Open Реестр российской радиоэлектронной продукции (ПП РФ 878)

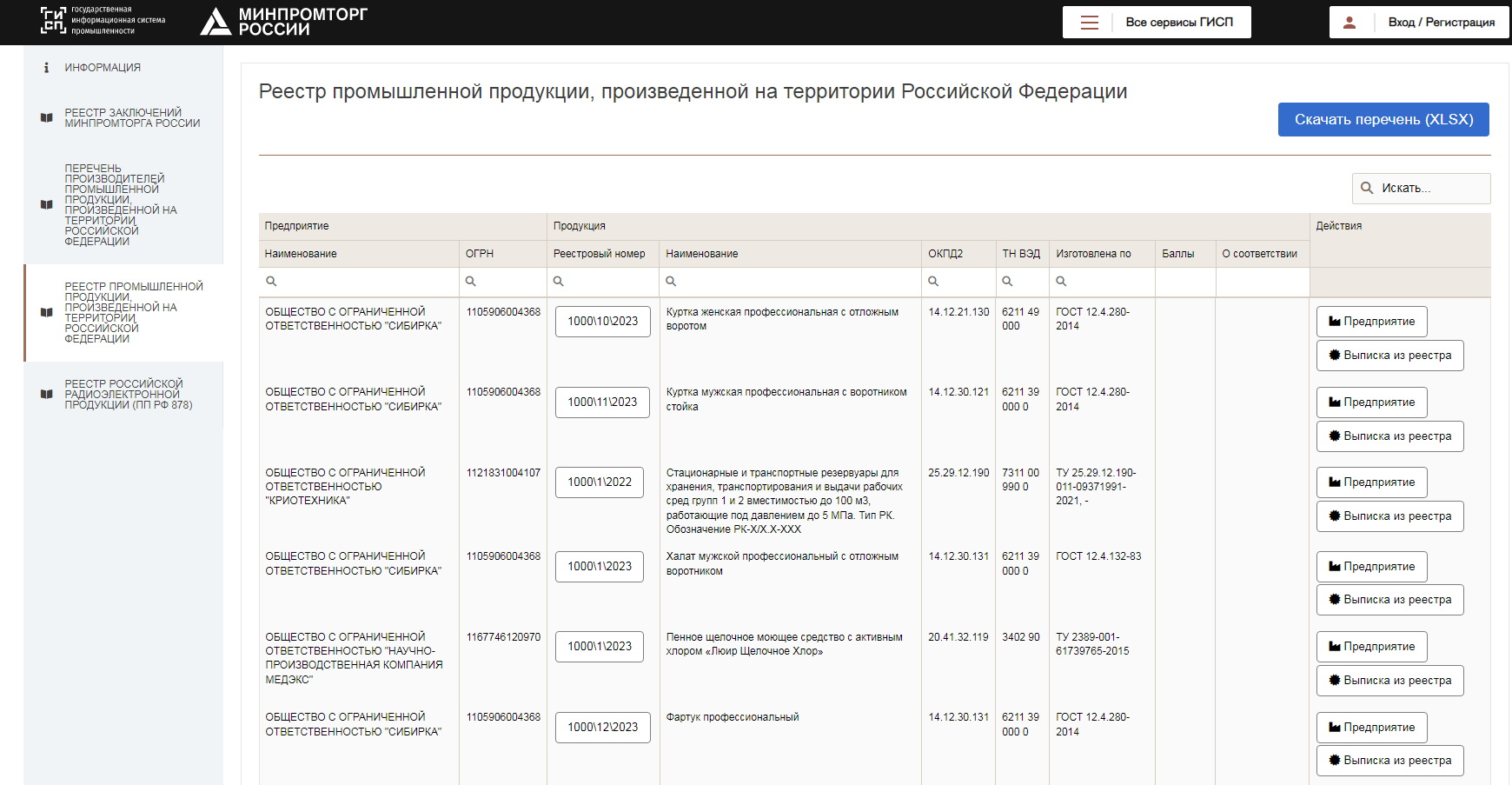[x=123, y=395]
